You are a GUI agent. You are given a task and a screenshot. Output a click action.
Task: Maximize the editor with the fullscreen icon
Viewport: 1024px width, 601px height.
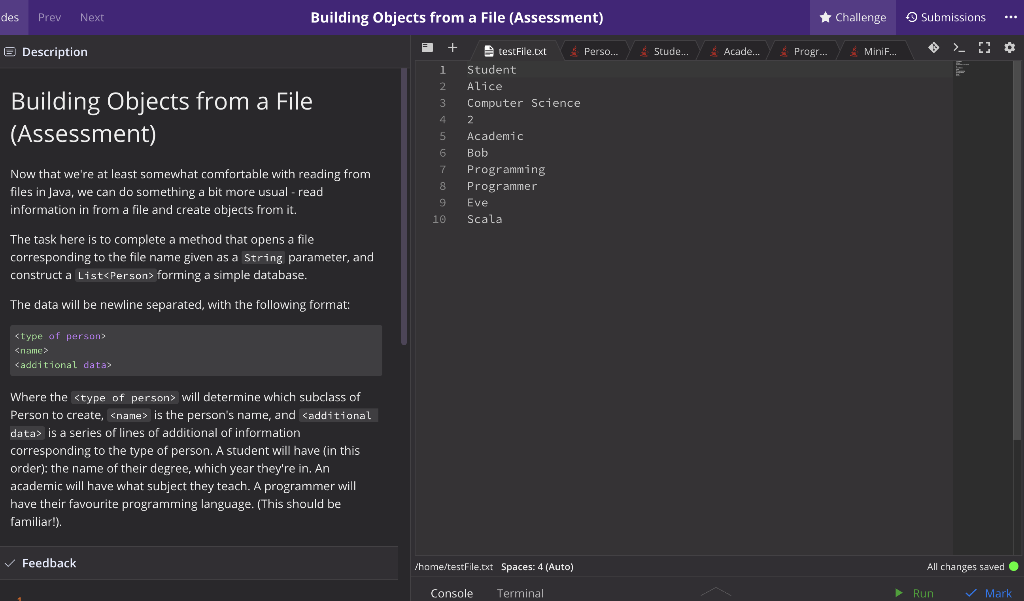(983, 47)
